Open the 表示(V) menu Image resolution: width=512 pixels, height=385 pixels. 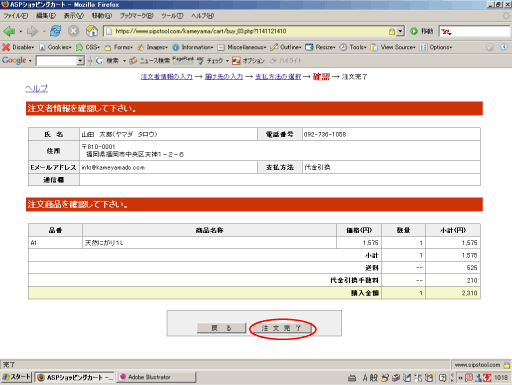(74, 16)
